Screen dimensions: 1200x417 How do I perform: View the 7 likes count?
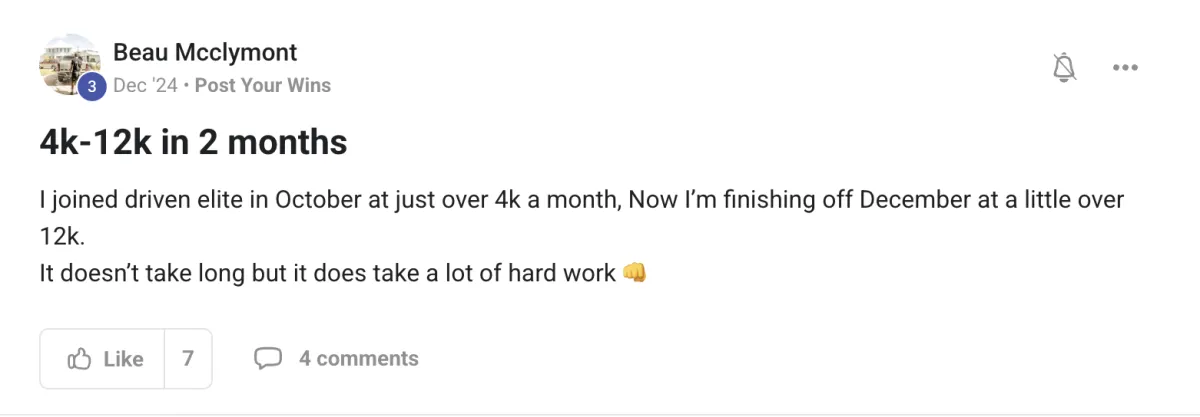(x=188, y=358)
